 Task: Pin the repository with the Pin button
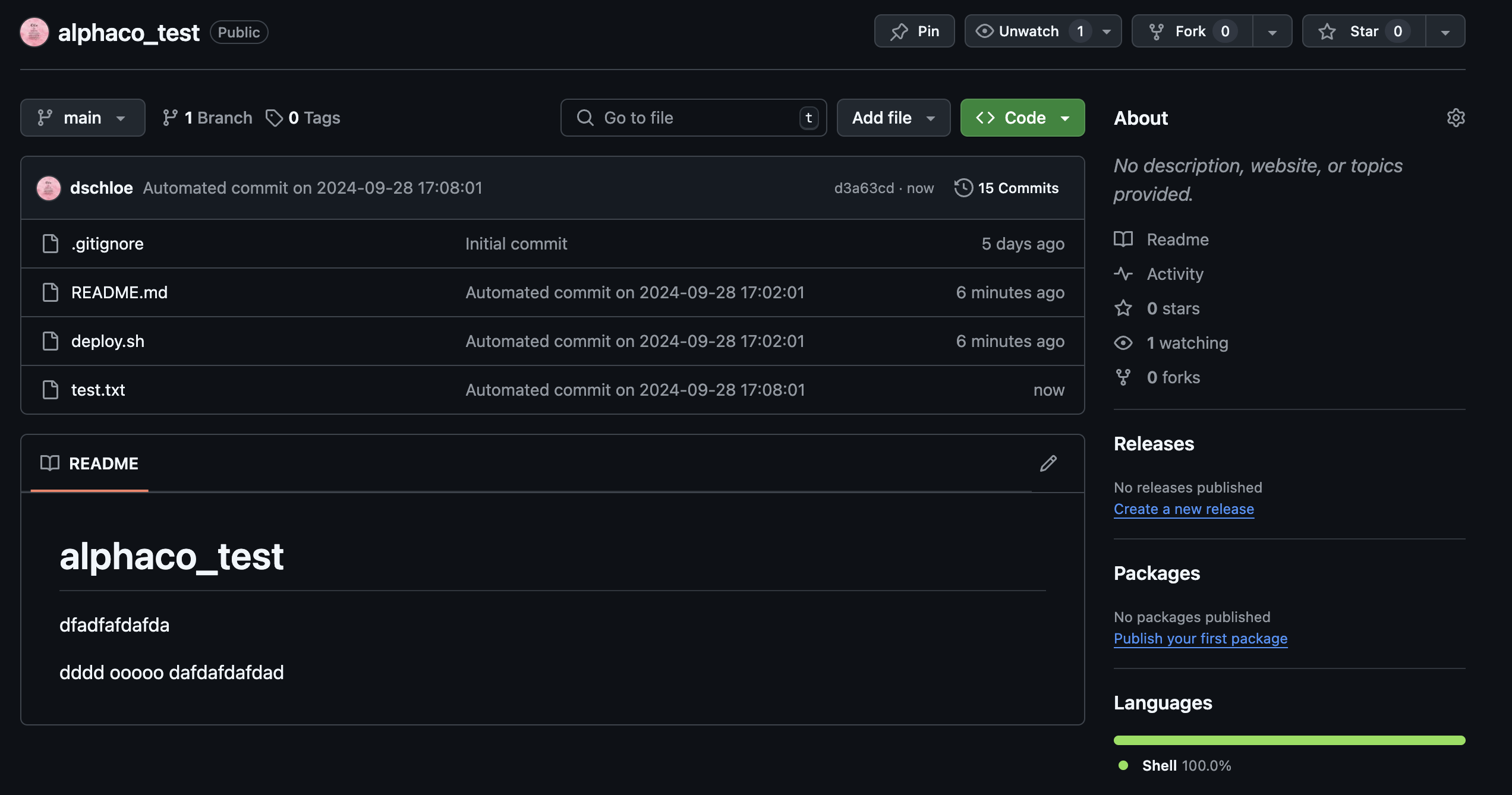pos(914,31)
